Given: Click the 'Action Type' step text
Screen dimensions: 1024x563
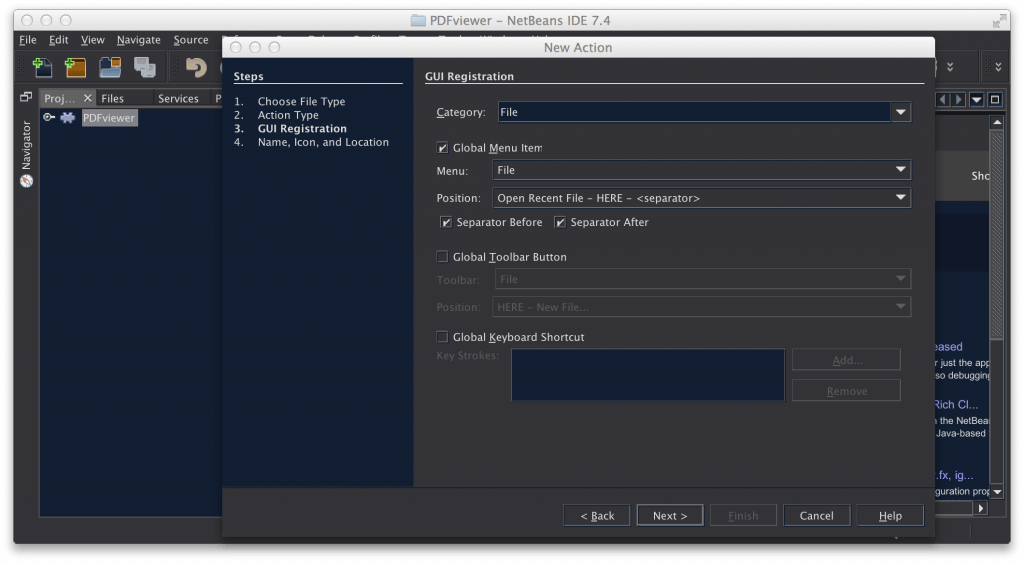Looking at the screenshot, I should pos(288,115).
